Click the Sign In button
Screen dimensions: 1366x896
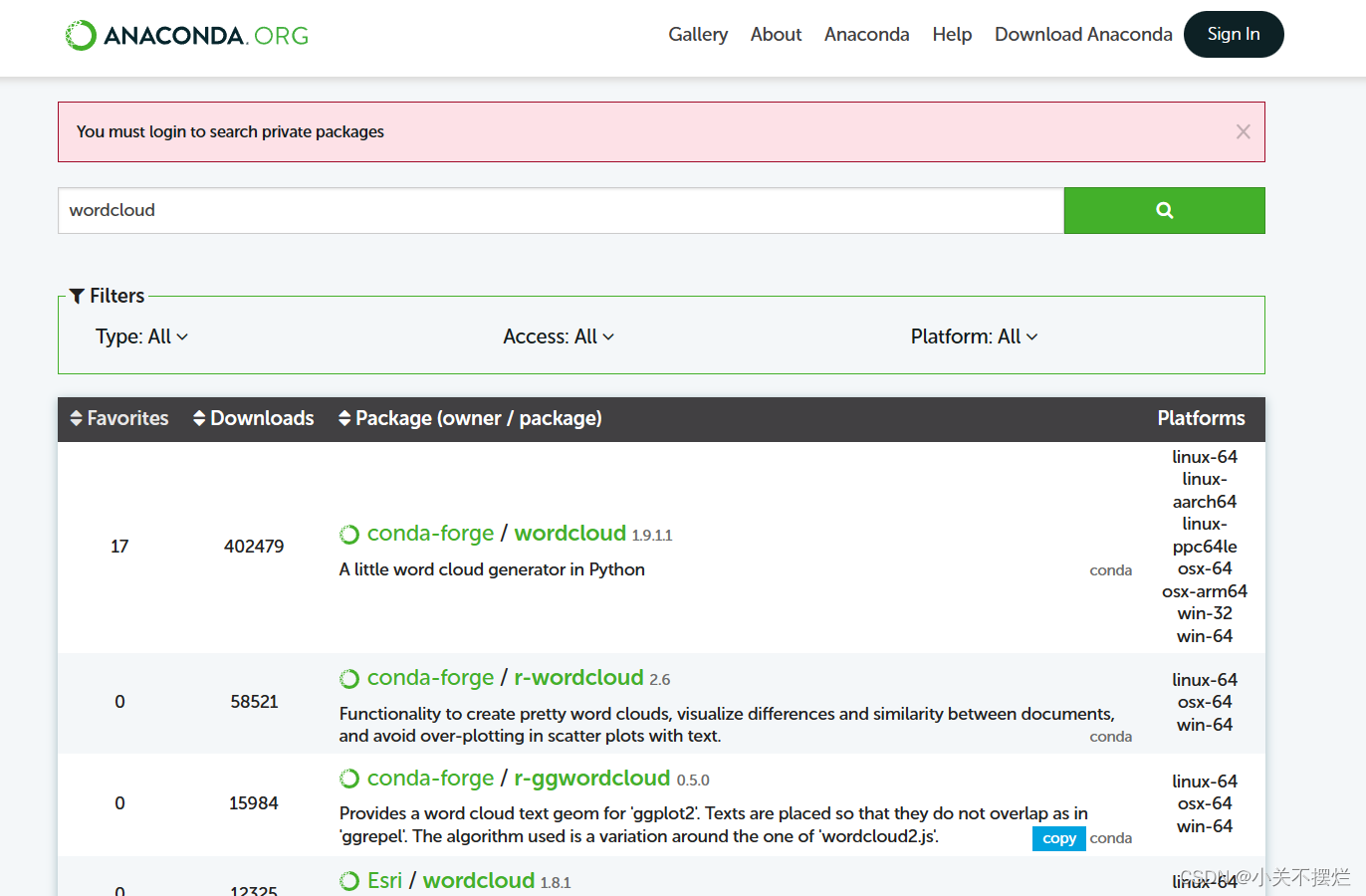[x=1234, y=34]
